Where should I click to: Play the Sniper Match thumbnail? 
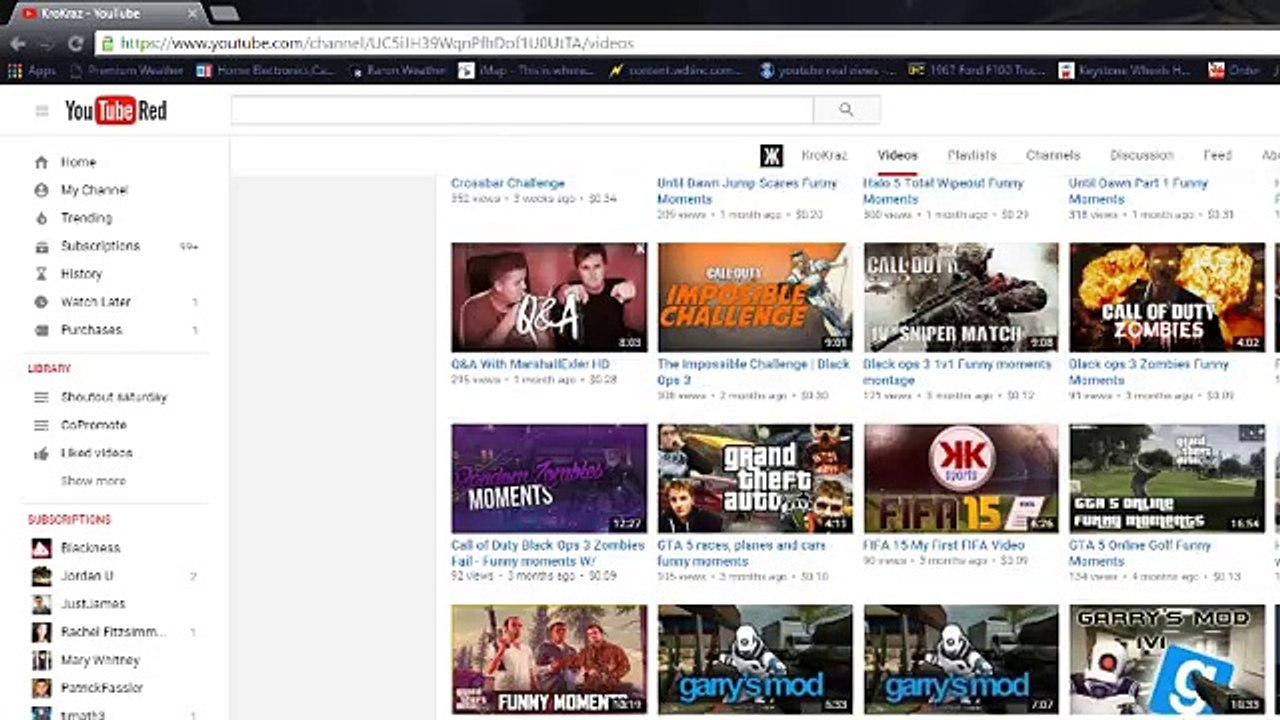point(961,297)
